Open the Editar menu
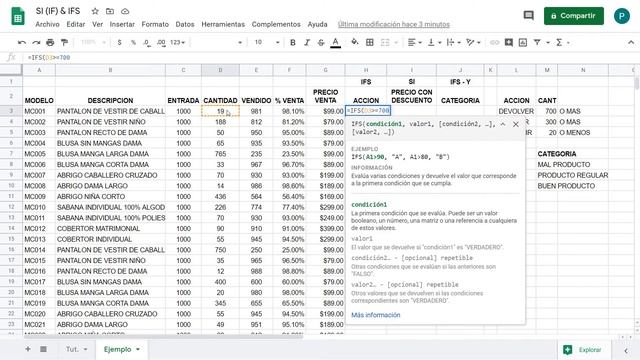The image size is (640, 360). [76, 24]
